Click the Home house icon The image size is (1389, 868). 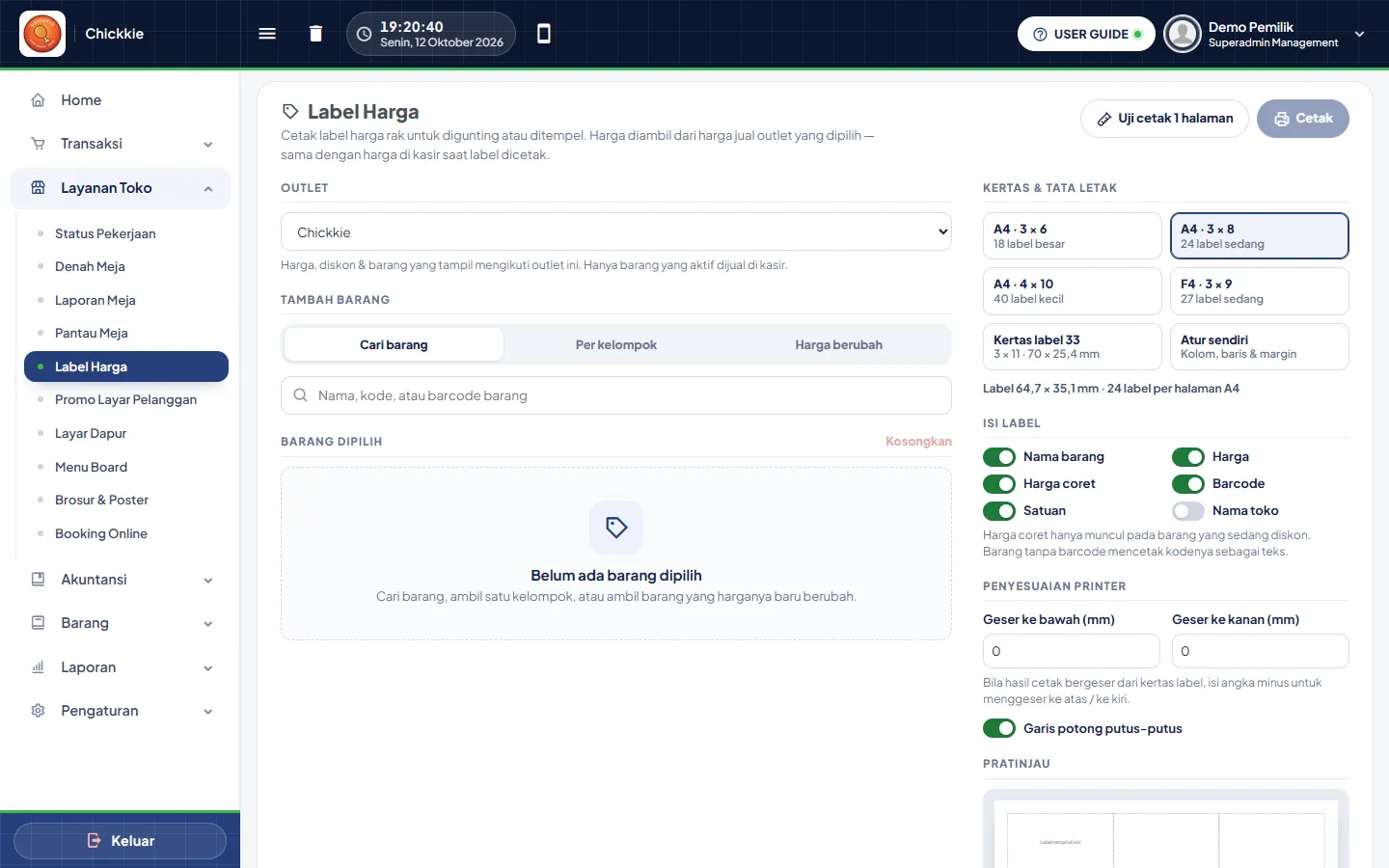click(x=39, y=100)
